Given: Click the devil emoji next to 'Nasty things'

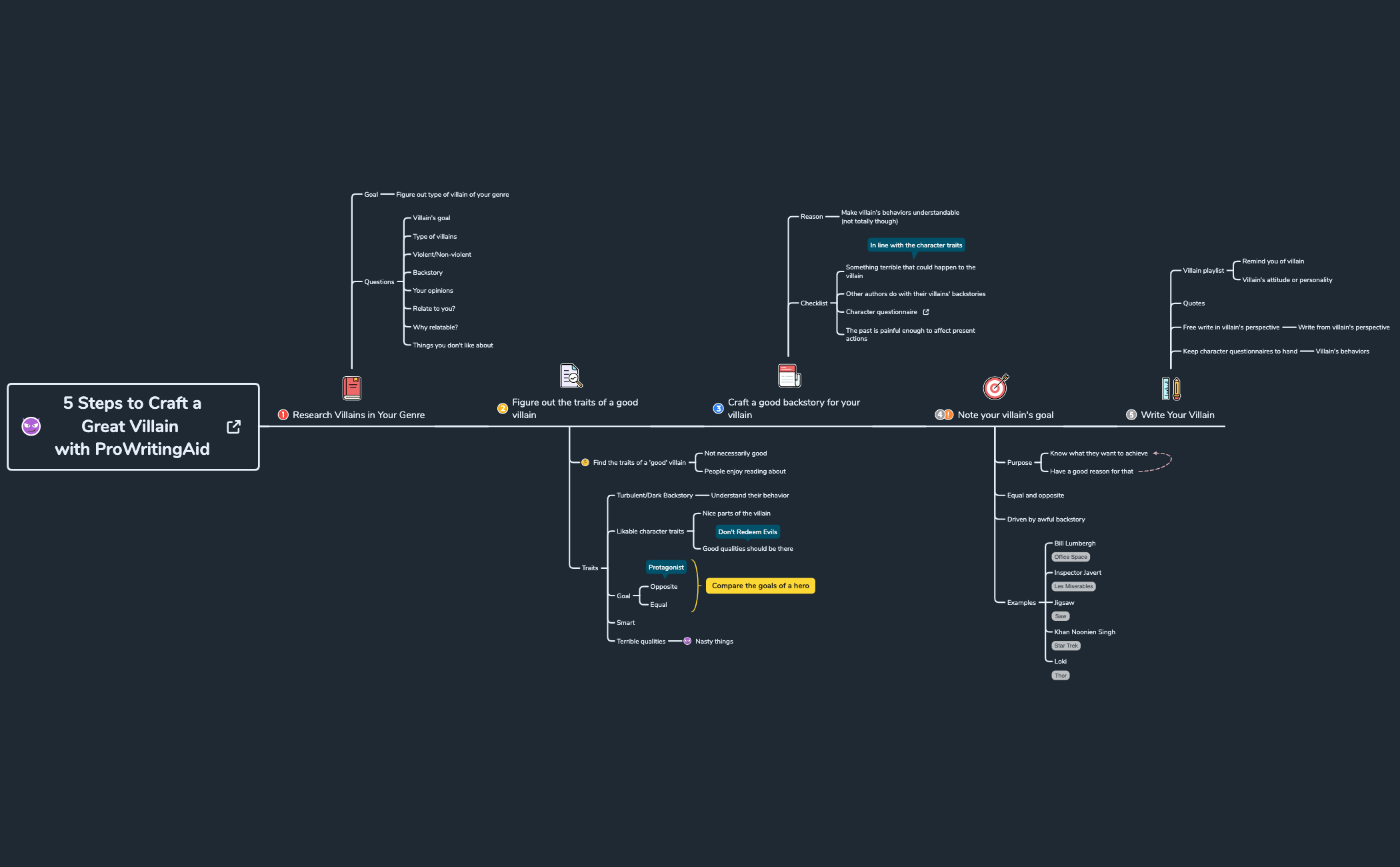Looking at the screenshot, I should [x=687, y=641].
